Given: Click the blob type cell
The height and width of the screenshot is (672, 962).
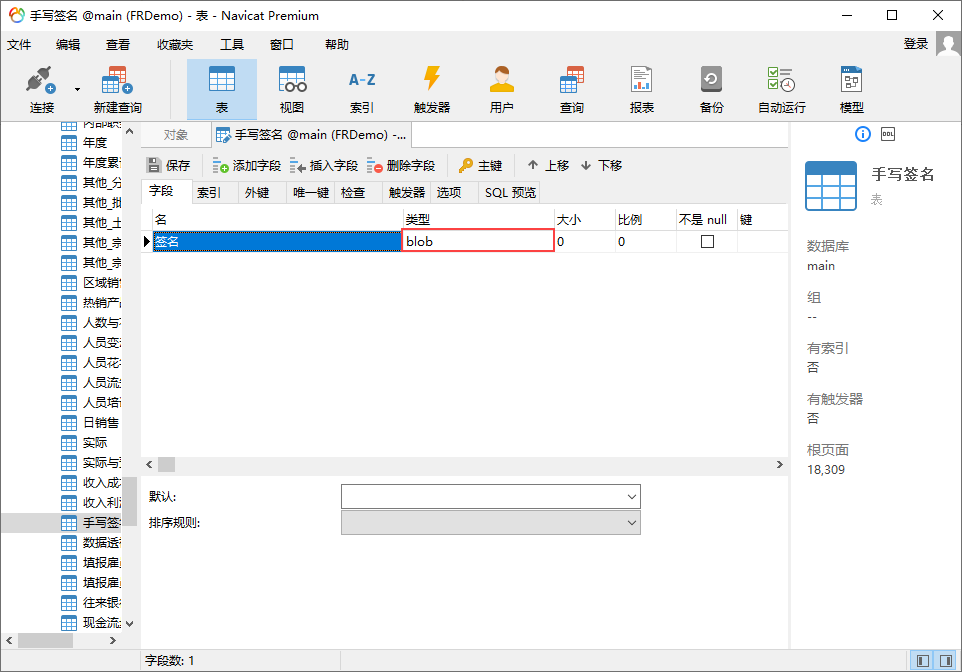Looking at the screenshot, I should pos(478,241).
